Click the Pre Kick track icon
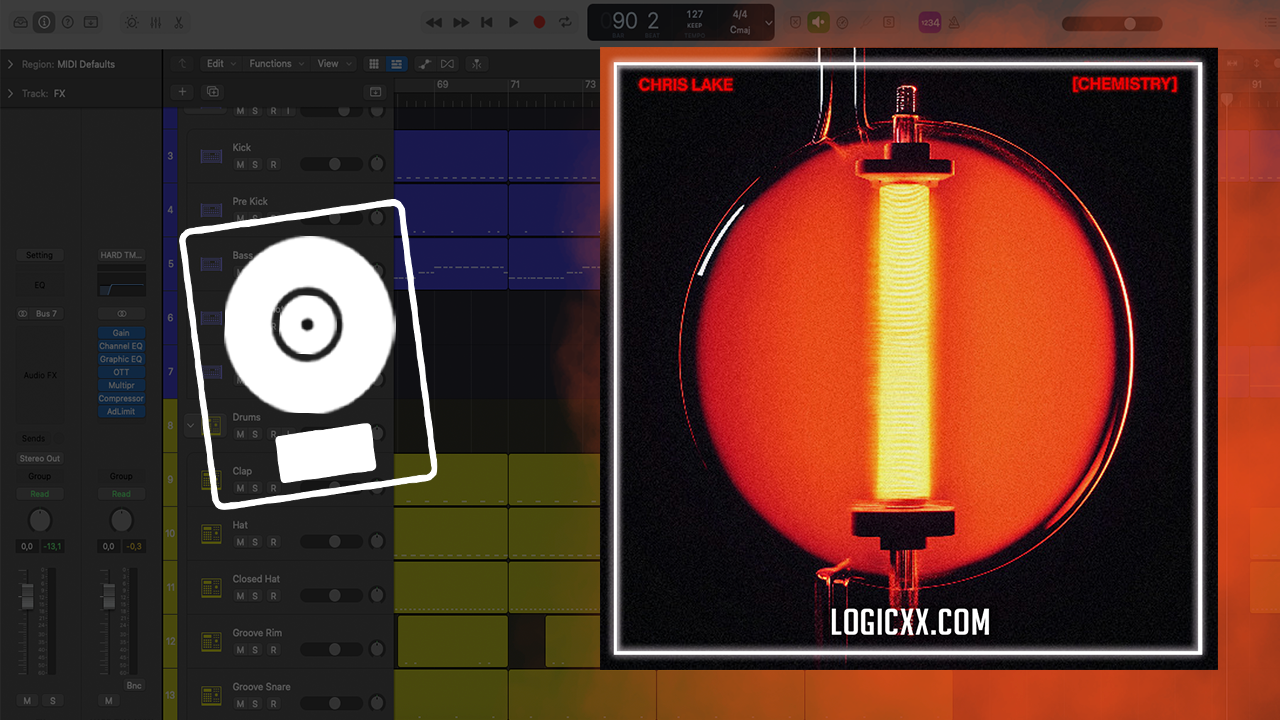Image resolution: width=1280 pixels, height=720 pixels. 211,210
